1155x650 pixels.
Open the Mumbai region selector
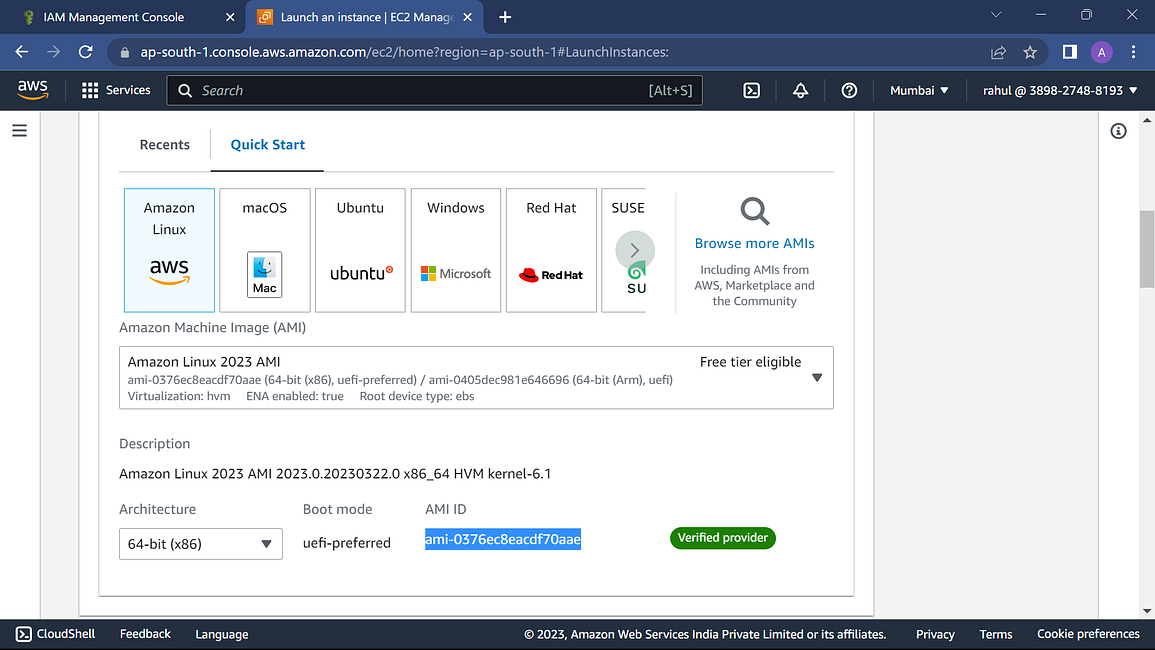point(919,91)
